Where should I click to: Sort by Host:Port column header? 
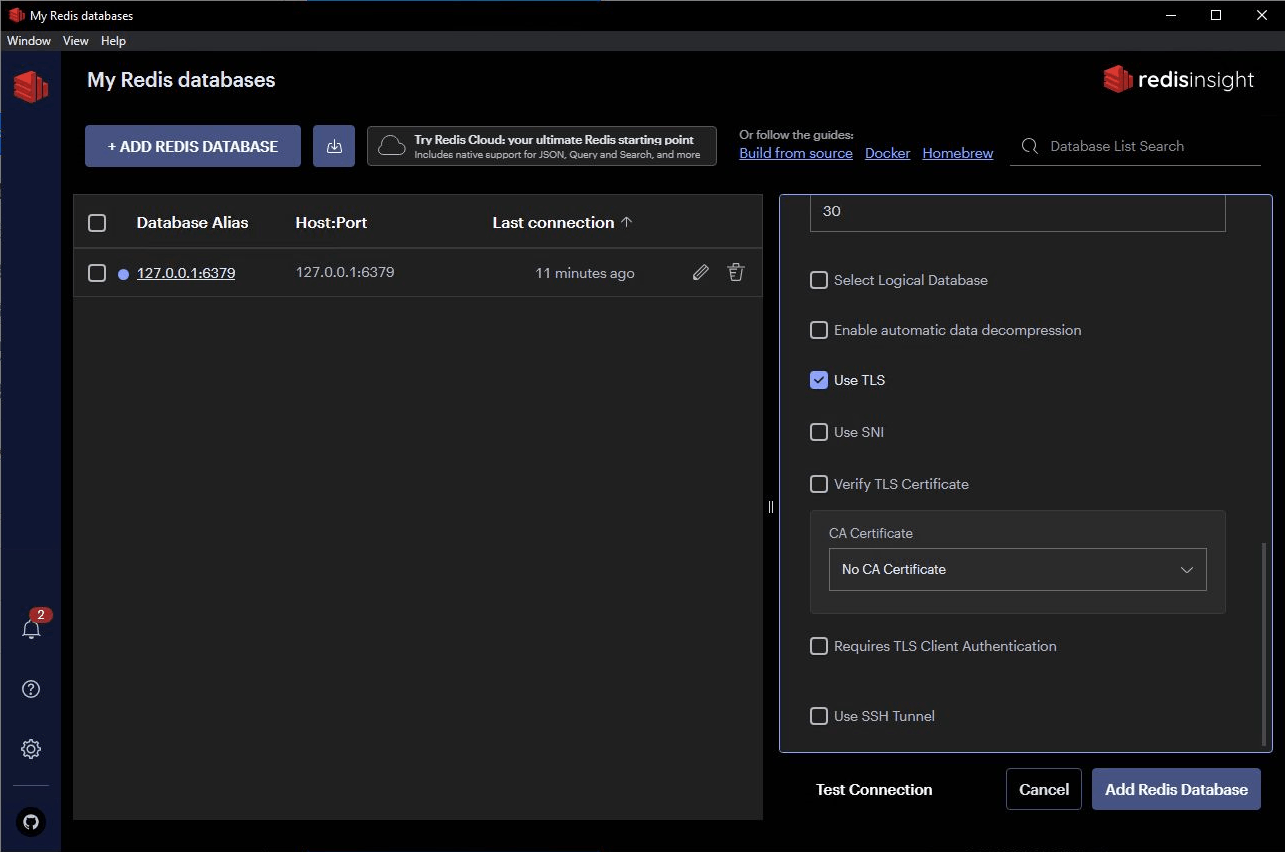click(x=331, y=223)
